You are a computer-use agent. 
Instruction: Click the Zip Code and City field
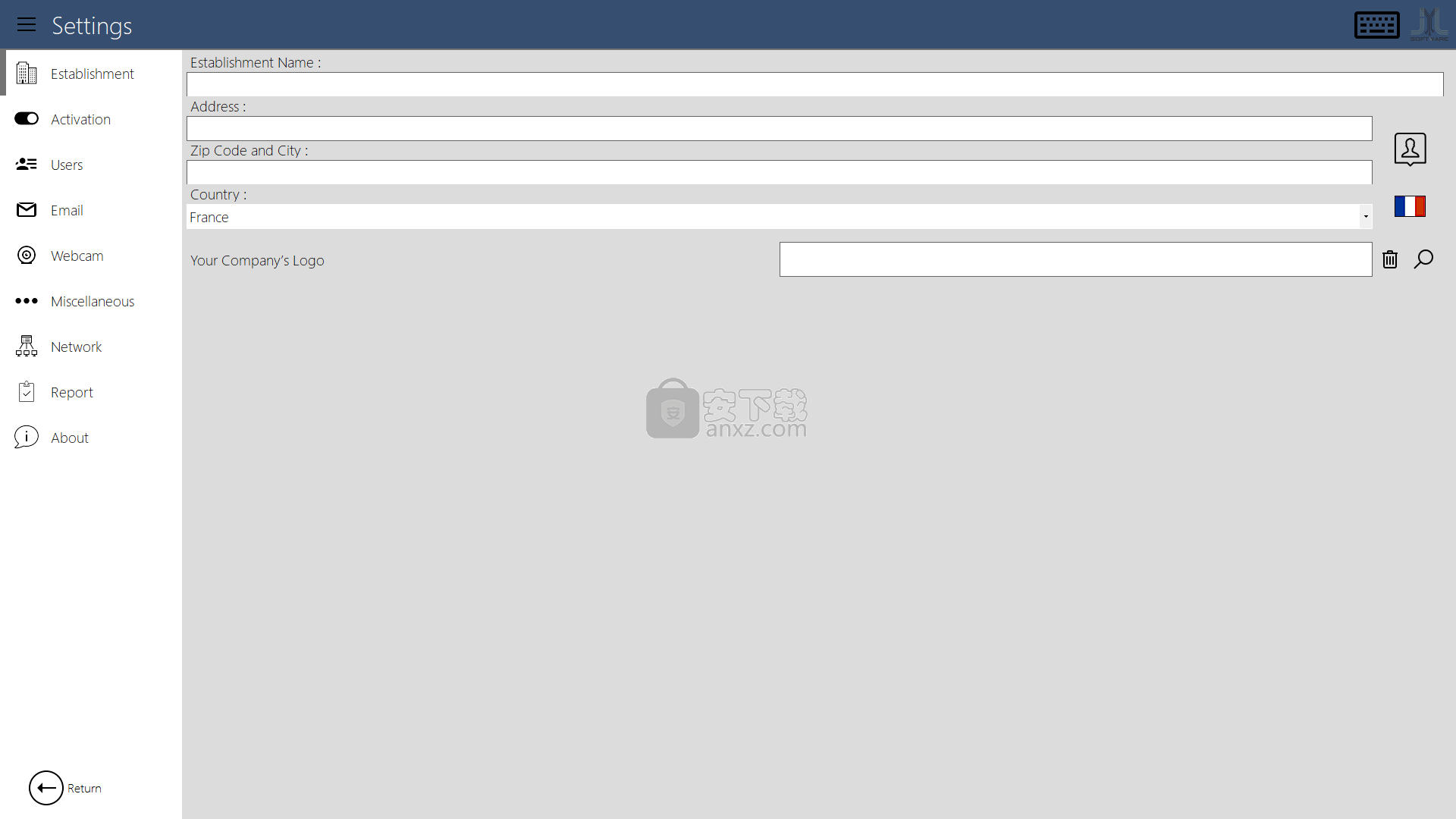779,172
